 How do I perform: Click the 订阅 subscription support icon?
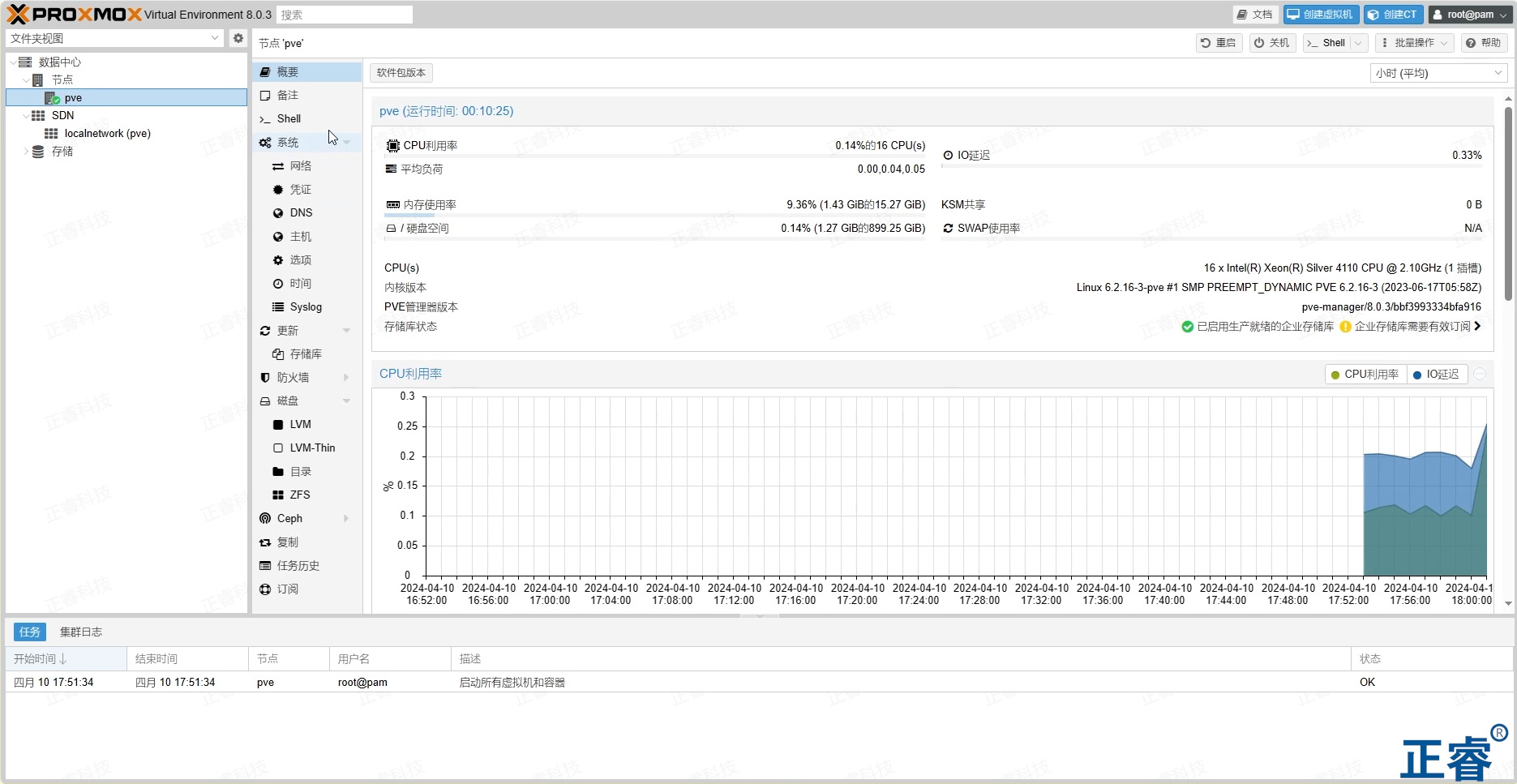click(265, 589)
